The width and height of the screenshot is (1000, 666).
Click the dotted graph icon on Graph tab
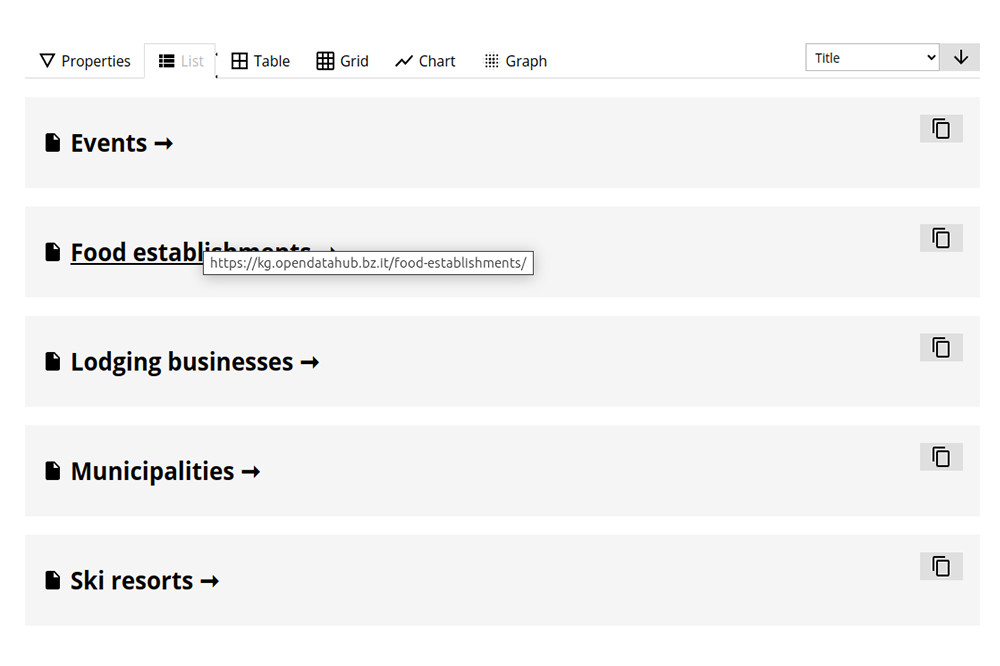point(491,61)
